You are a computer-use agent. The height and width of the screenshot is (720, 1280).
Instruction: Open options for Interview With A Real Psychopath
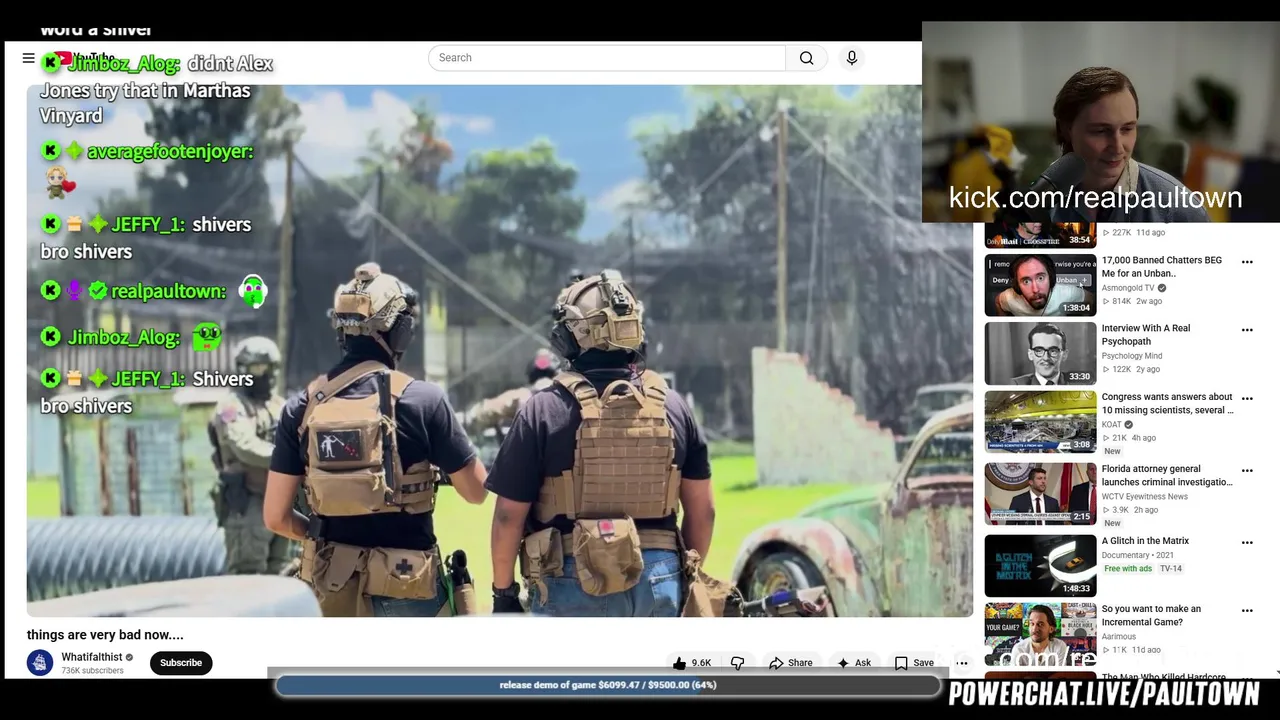[1247, 330]
